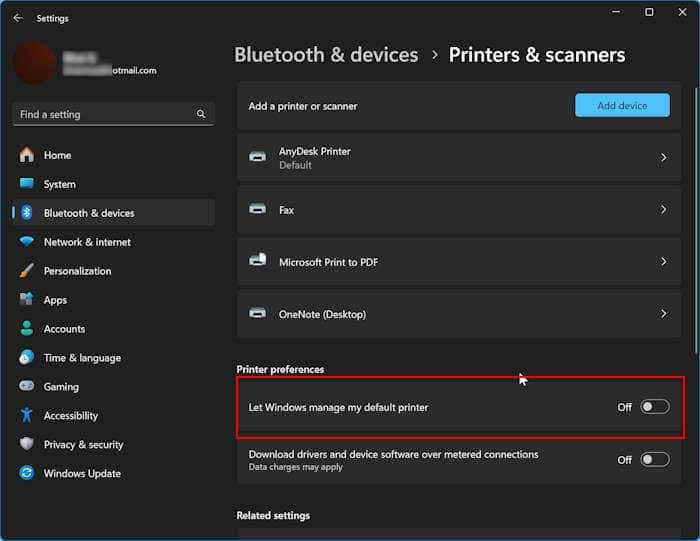The height and width of the screenshot is (541, 700).
Task: Click the OneNote (Desktop) printer icon
Action: pos(258,313)
